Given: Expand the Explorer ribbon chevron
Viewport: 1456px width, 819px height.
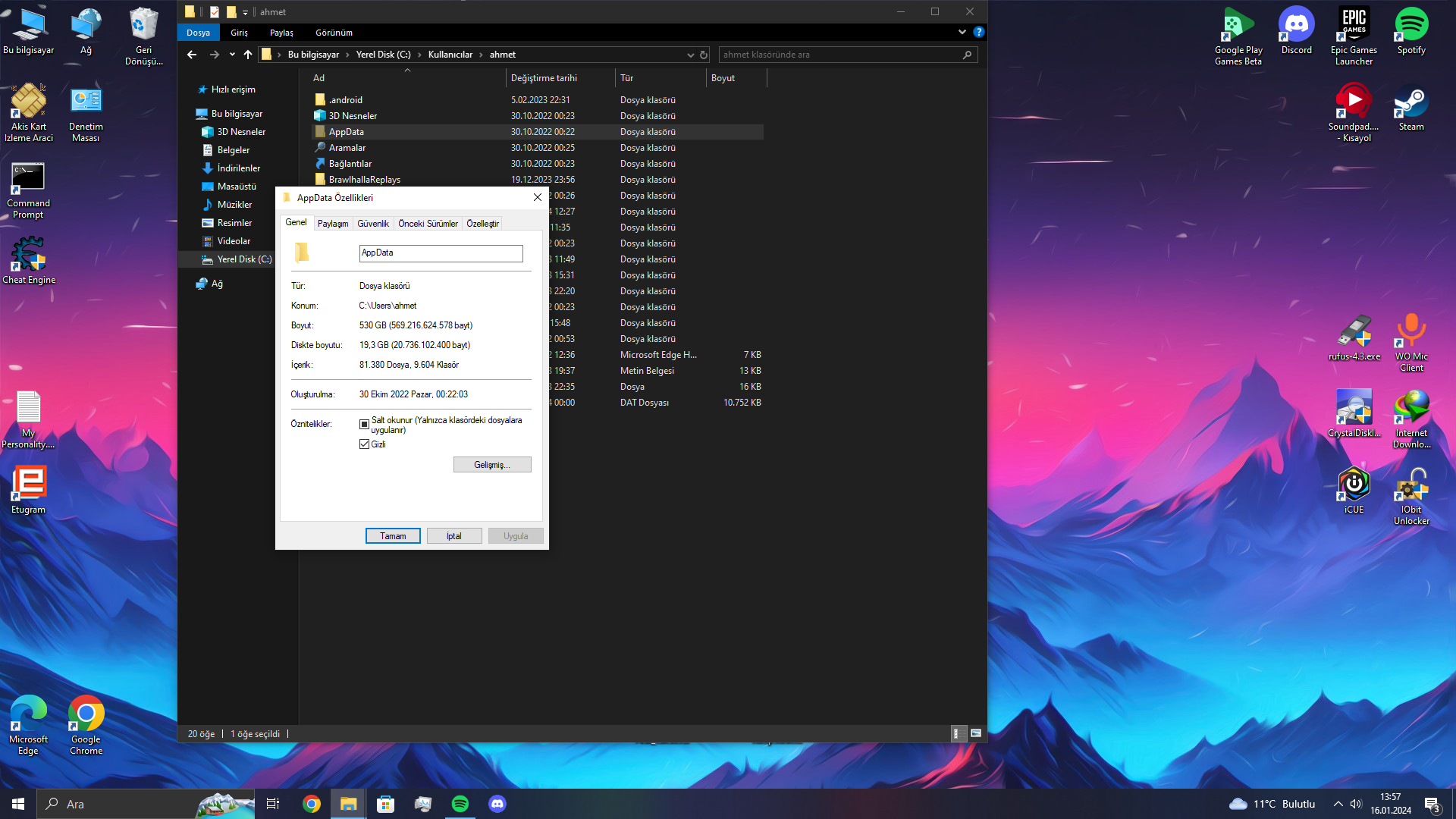Looking at the screenshot, I should point(962,32).
